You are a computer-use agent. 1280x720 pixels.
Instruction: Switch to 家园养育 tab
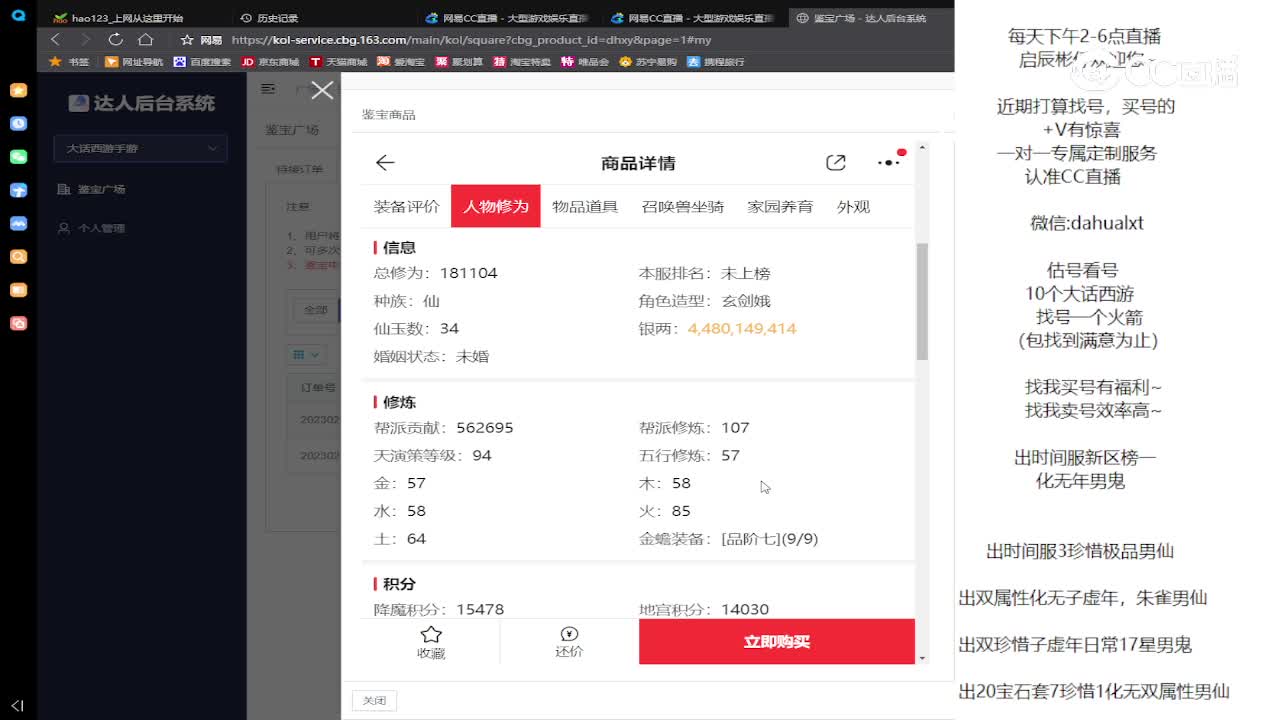(x=780, y=207)
